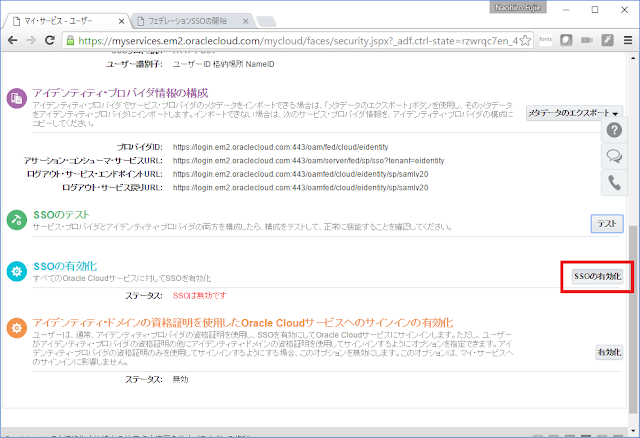Screen dimensions: 640x438
Task: Select the プロバイダID URL value
Action: [x=280, y=147]
